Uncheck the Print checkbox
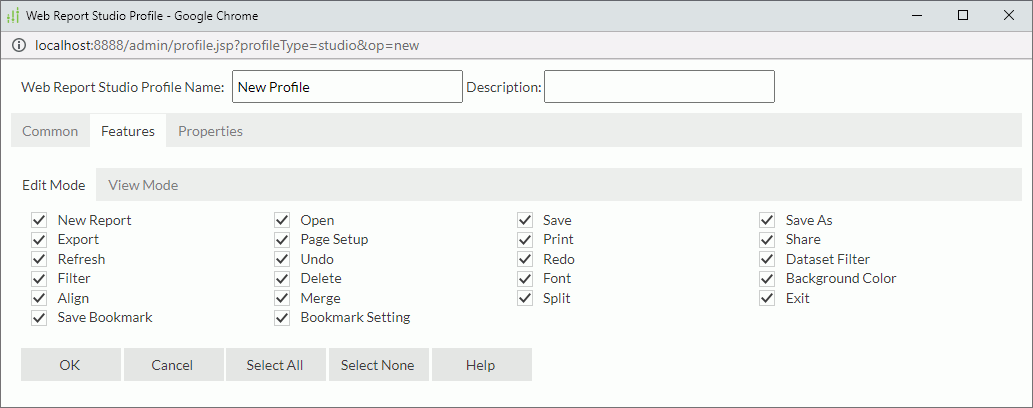Image resolution: width=1033 pixels, height=408 pixels. tap(525, 240)
